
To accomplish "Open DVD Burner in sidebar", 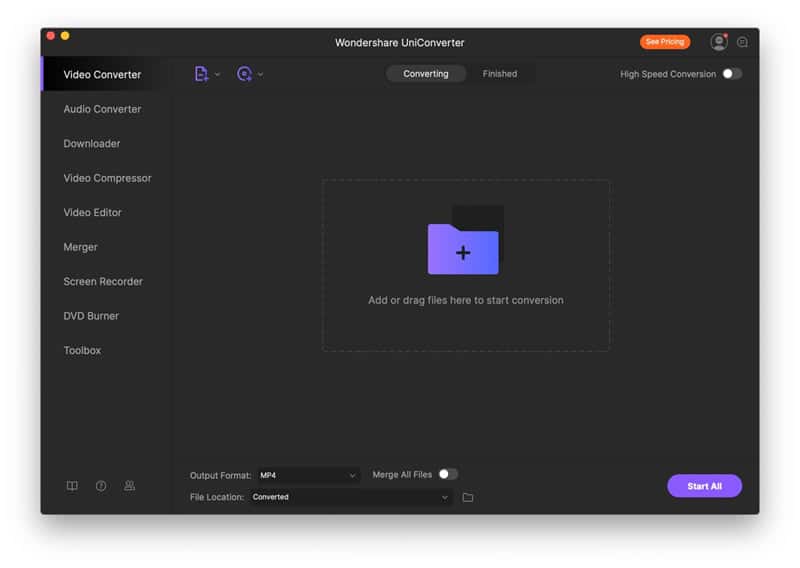I will (x=91, y=316).
